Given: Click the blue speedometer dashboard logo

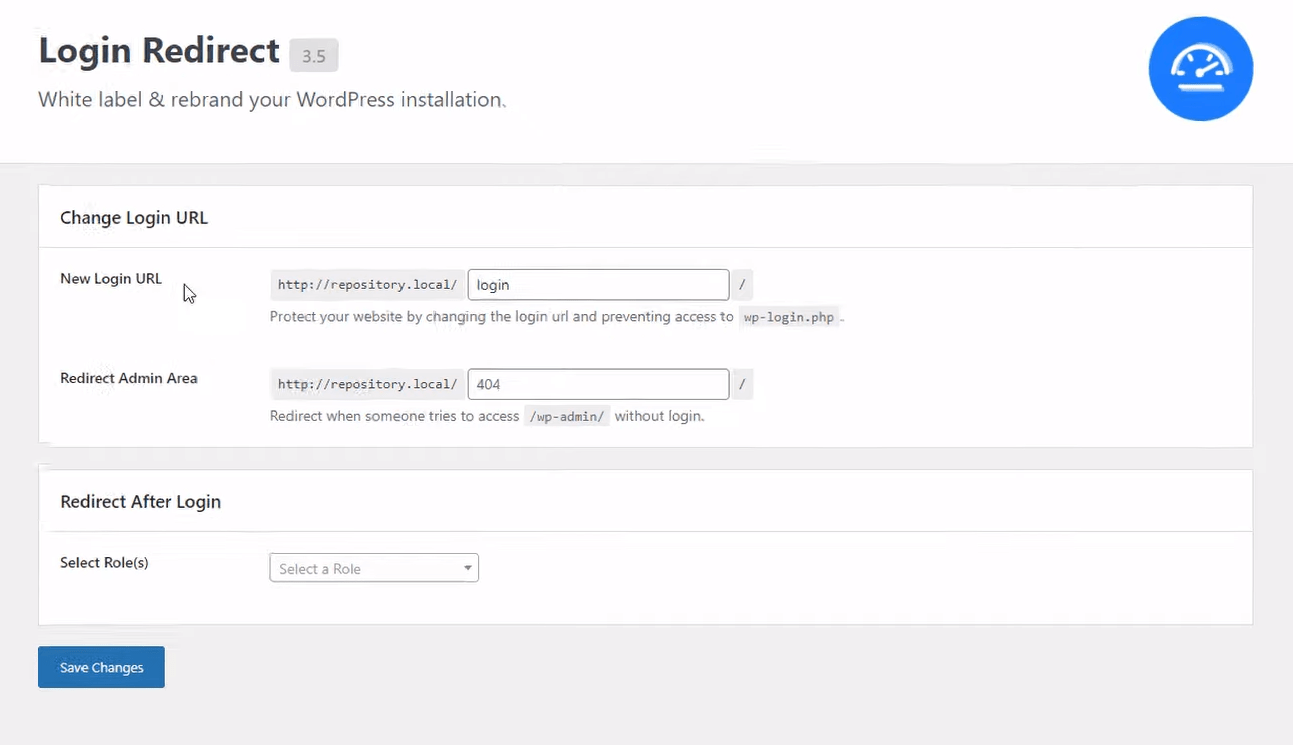Looking at the screenshot, I should tap(1200, 69).
